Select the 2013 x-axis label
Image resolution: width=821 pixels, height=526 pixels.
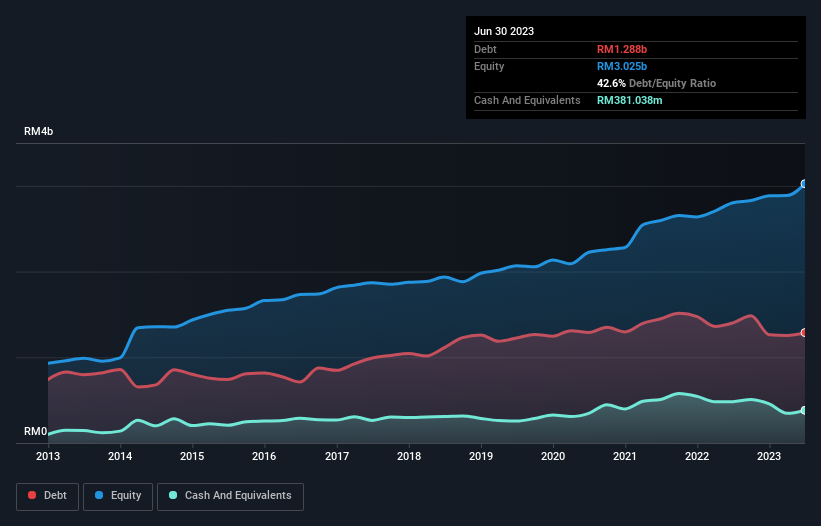point(48,456)
